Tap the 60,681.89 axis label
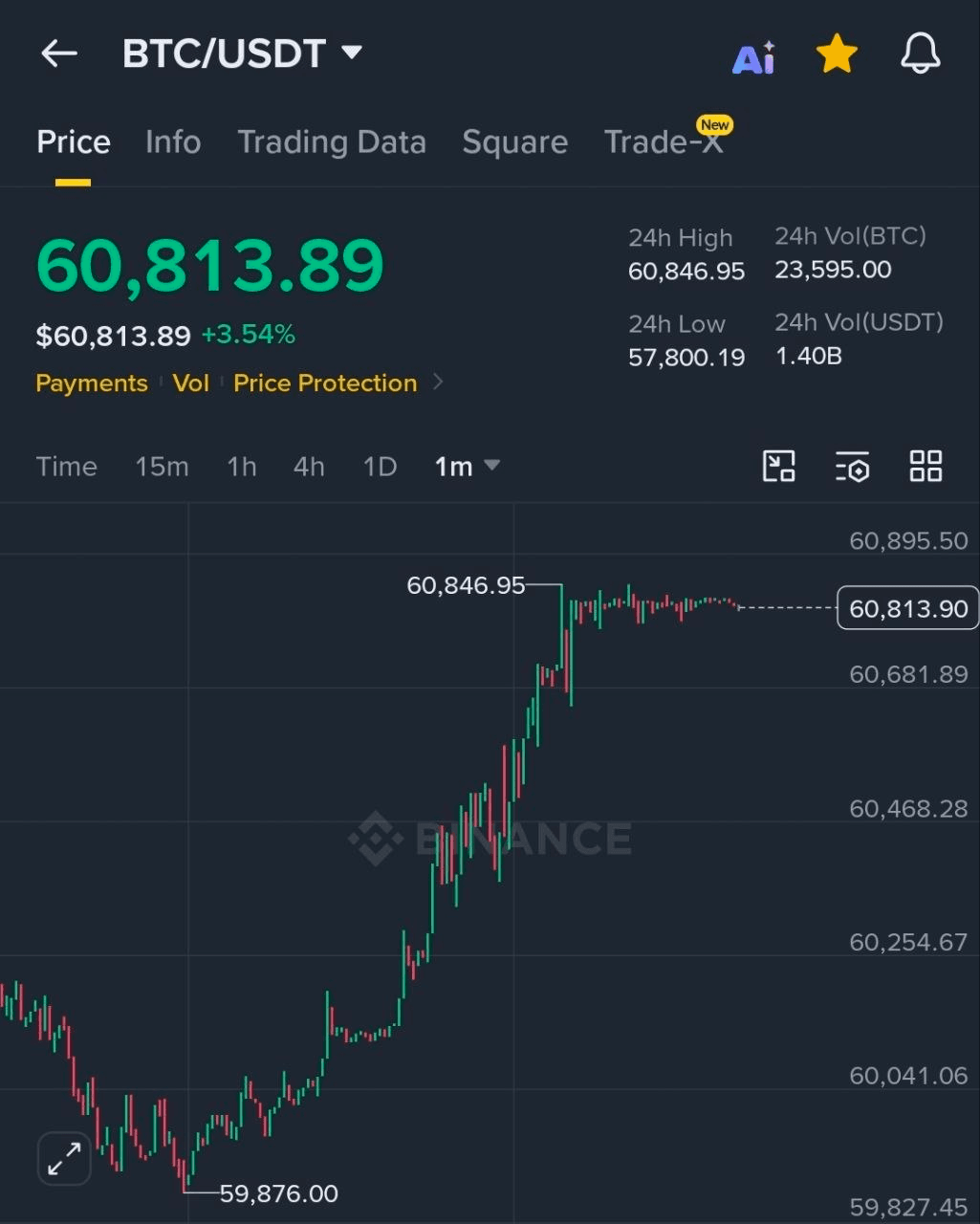The width and height of the screenshot is (980, 1224). click(x=908, y=674)
